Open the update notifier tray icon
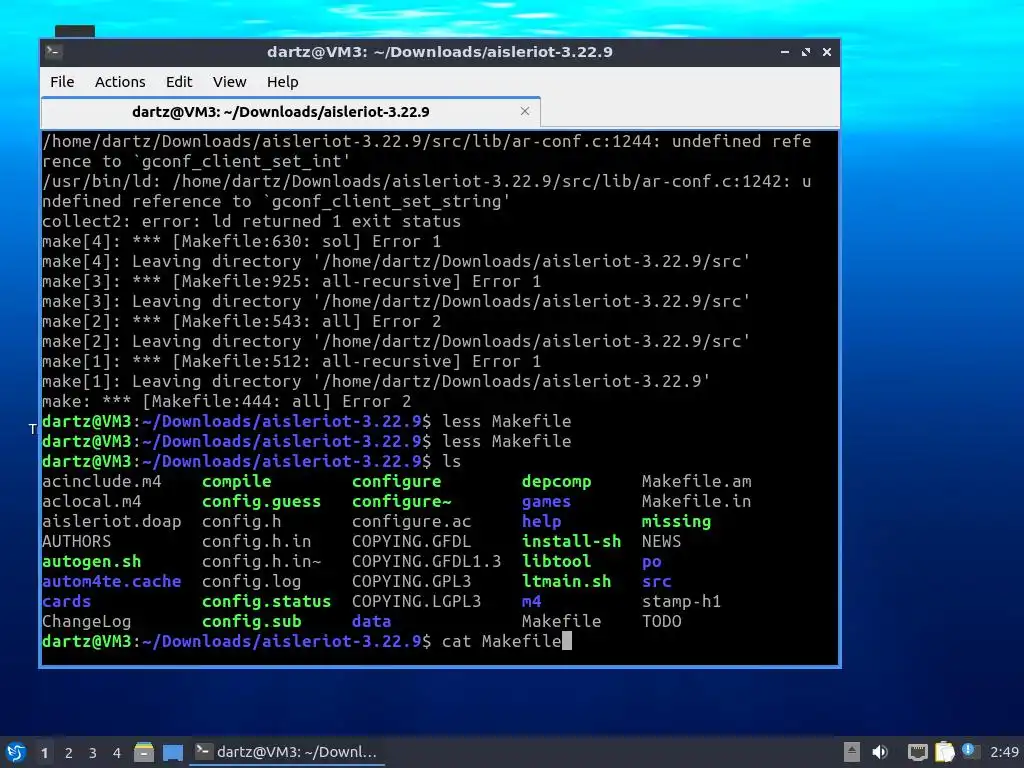This screenshot has width=1024, height=768. point(969,750)
